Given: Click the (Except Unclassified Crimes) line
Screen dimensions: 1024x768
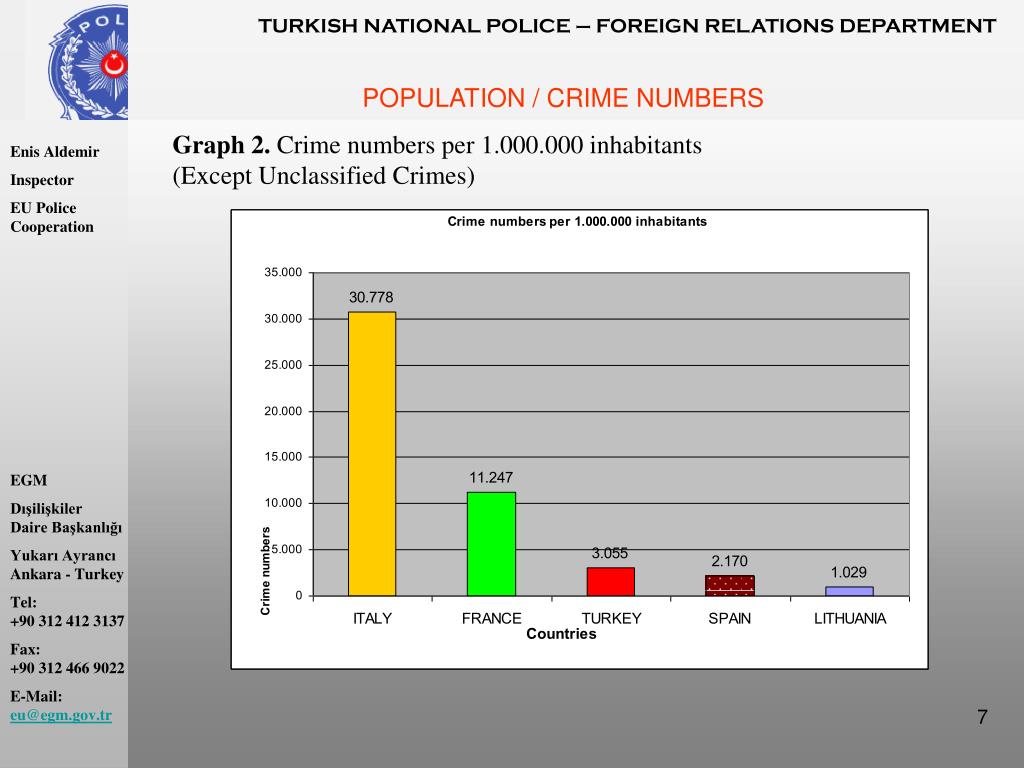Looking at the screenshot, I should coord(323,176).
